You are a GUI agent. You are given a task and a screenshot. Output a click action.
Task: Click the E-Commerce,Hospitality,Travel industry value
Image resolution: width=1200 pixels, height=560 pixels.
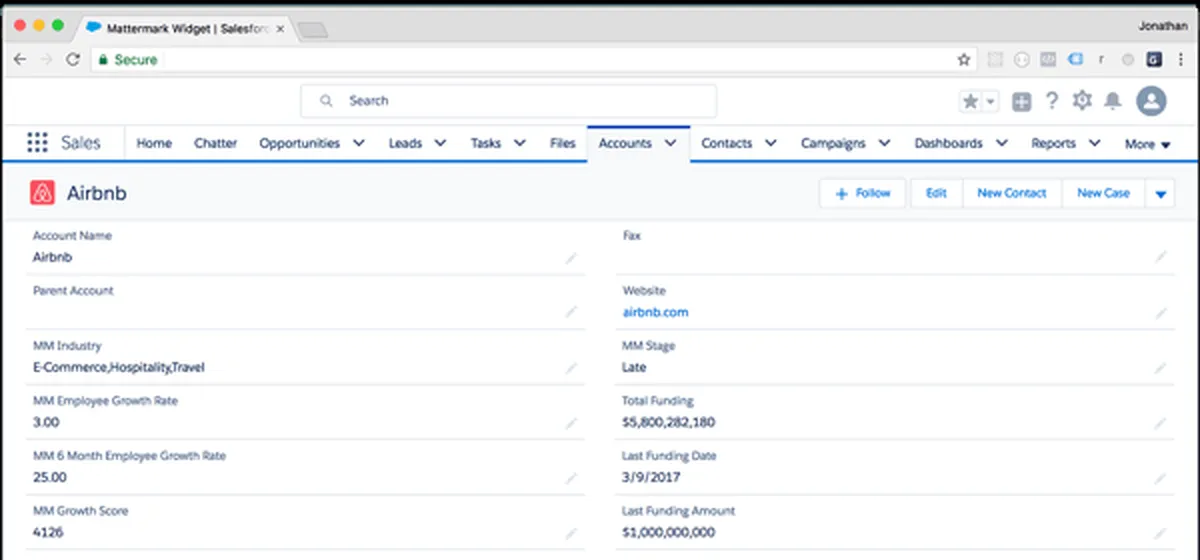click(x=119, y=367)
